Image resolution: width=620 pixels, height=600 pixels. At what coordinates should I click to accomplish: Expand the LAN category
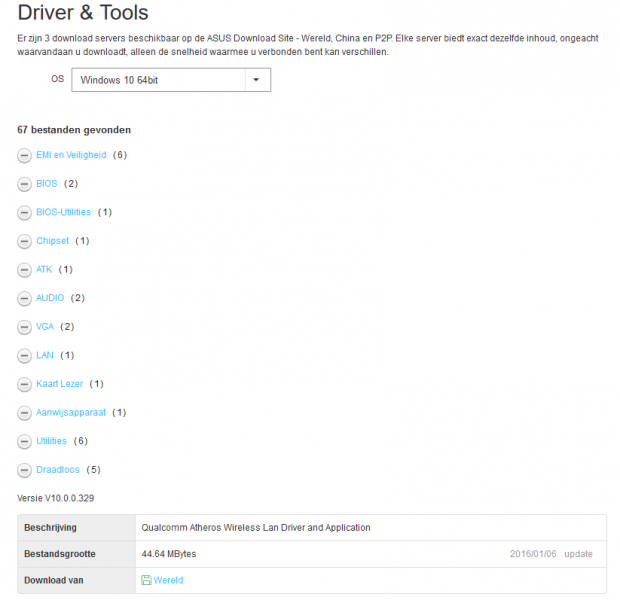click(x=45, y=355)
